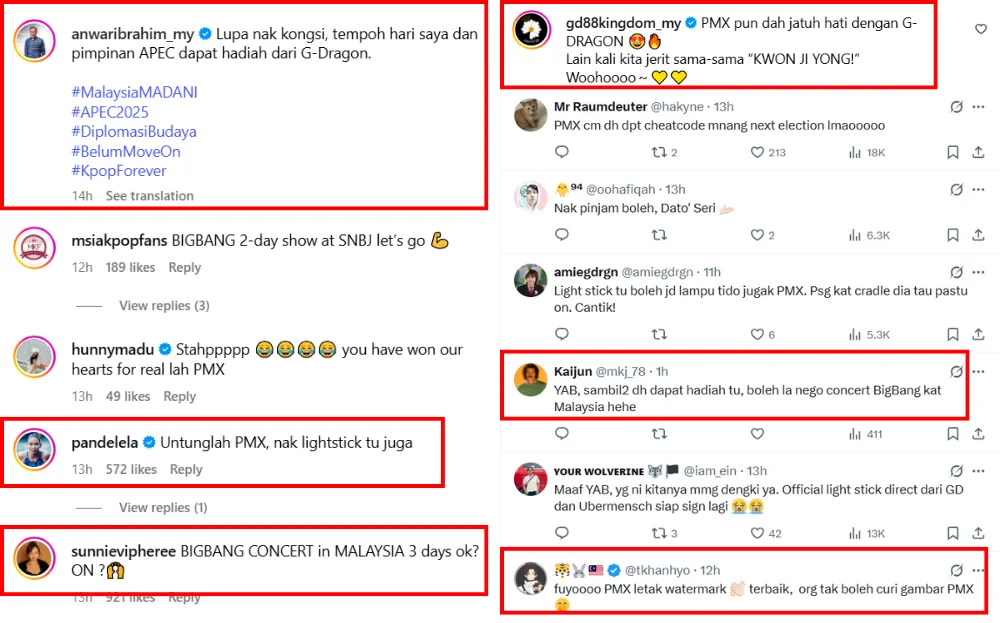Click reply icon on YOUR WOLVERINE's tweet

[x=562, y=533]
